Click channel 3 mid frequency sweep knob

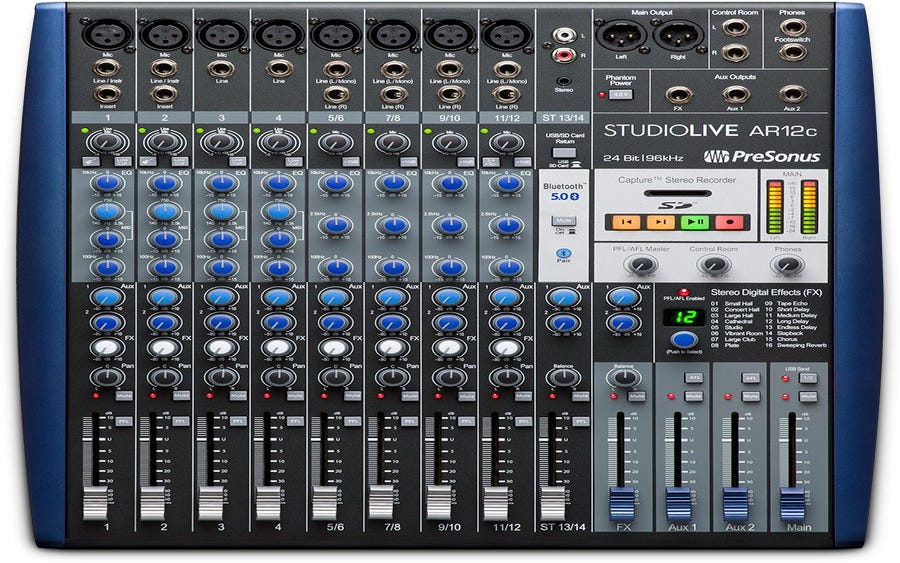pyautogui.click(x=222, y=212)
